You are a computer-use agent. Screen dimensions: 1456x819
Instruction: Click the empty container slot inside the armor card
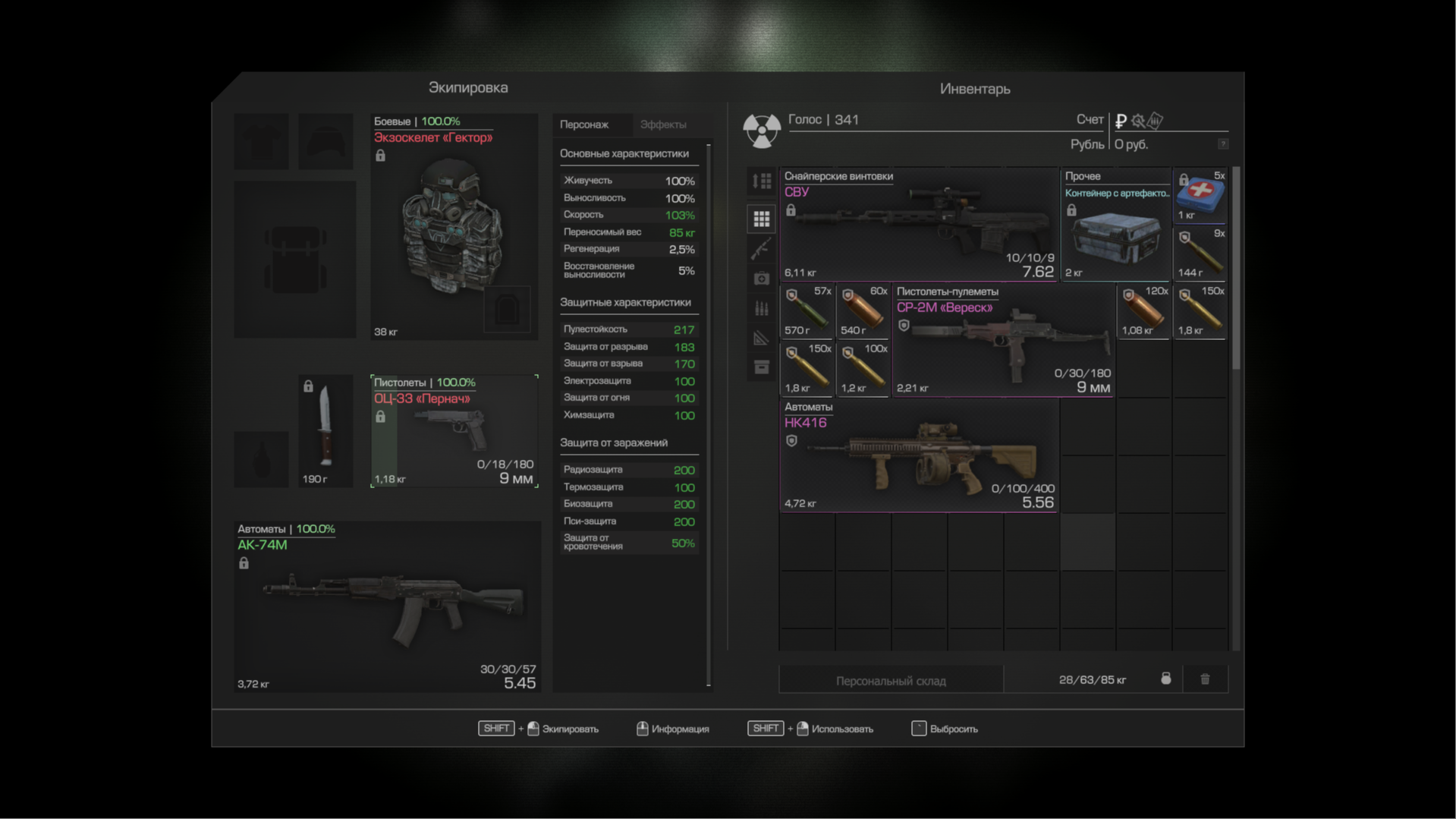coord(506,308)
